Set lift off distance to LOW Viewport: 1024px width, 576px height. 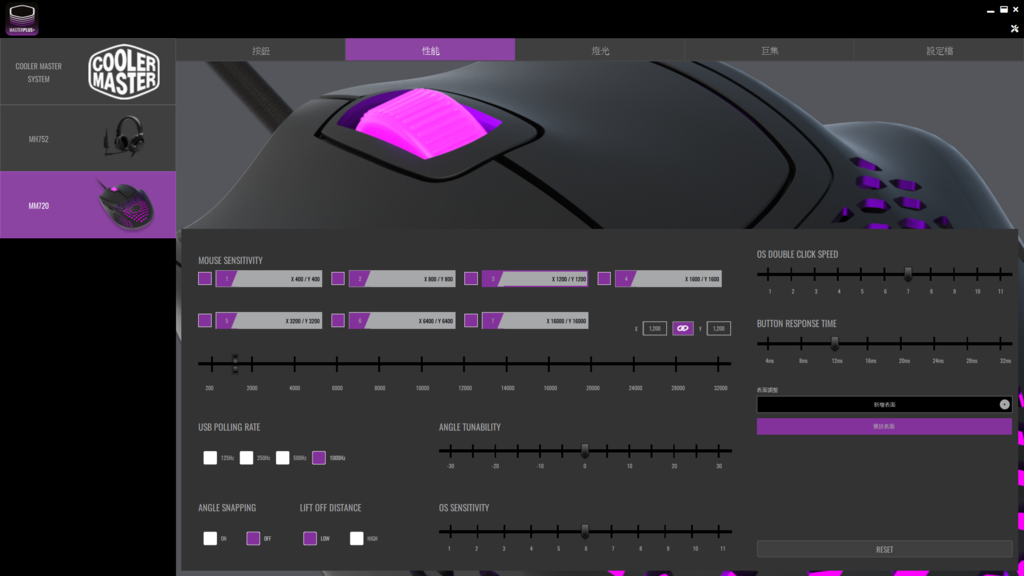coord(310,538)
